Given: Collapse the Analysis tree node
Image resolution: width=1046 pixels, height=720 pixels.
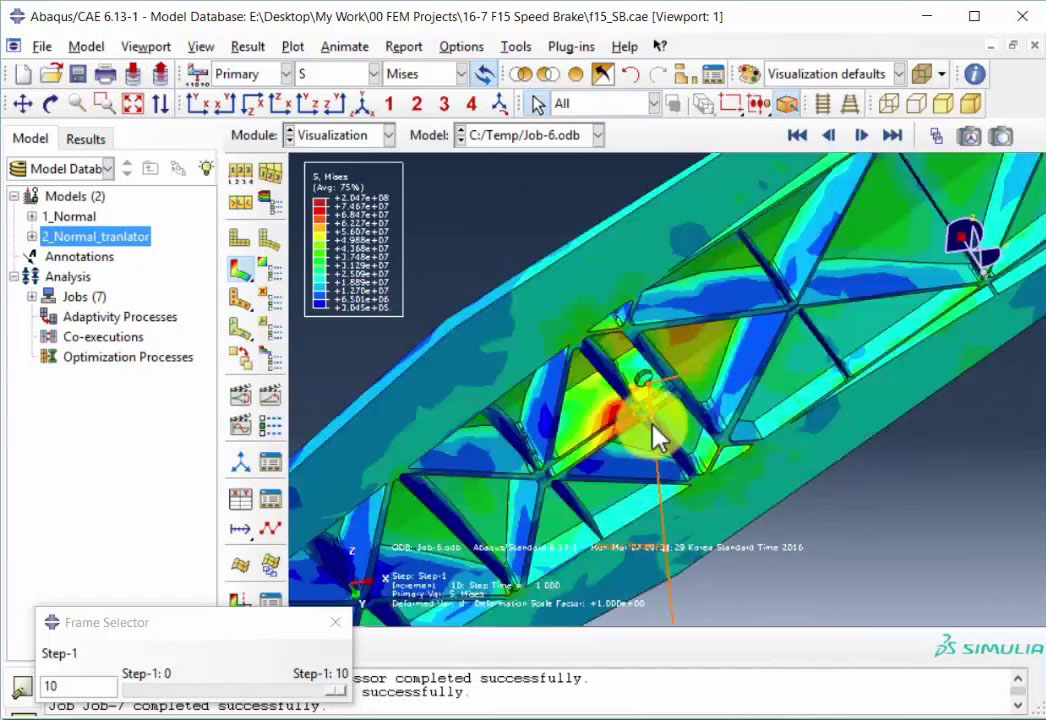Looking at the screenshot, I should point(14,276).
